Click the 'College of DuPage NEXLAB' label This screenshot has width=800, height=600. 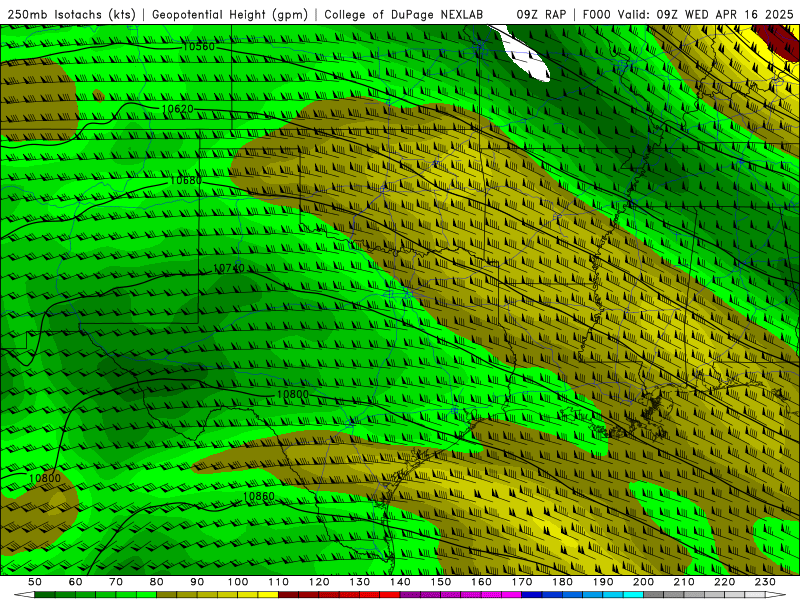(x=403, y=14)
